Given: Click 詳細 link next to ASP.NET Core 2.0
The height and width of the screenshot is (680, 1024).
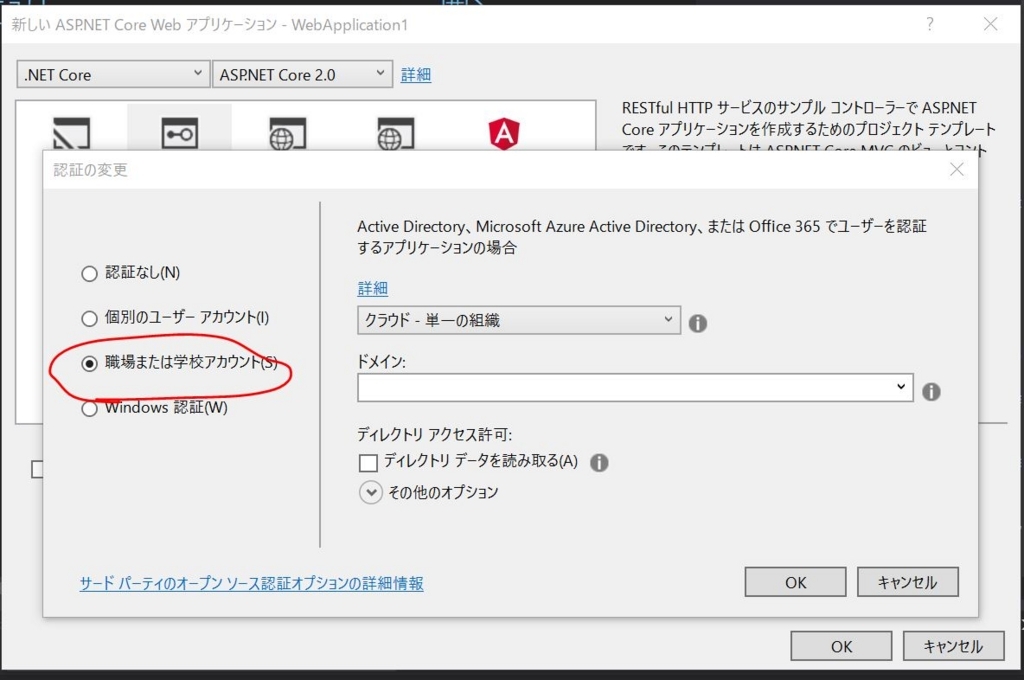Looking at the screenshot, I should point(415,74).
